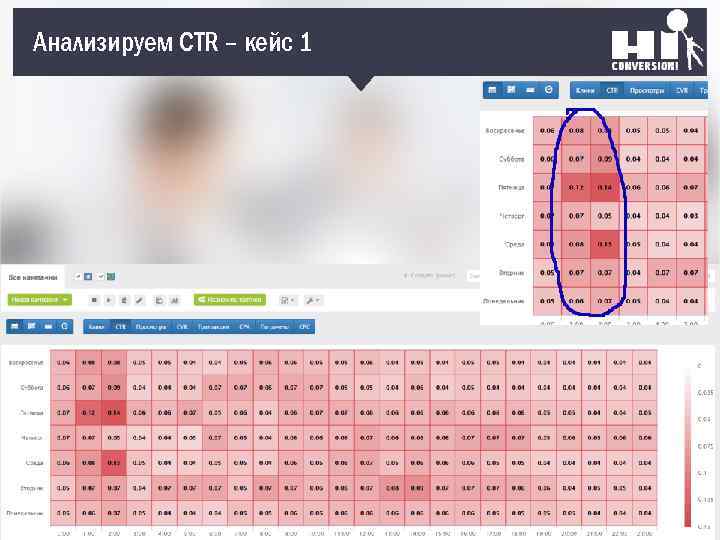This screenshot has width=720, height=540.
Task: Switch to Транзакции tab in lower metric bar
Action: [214, 327]
